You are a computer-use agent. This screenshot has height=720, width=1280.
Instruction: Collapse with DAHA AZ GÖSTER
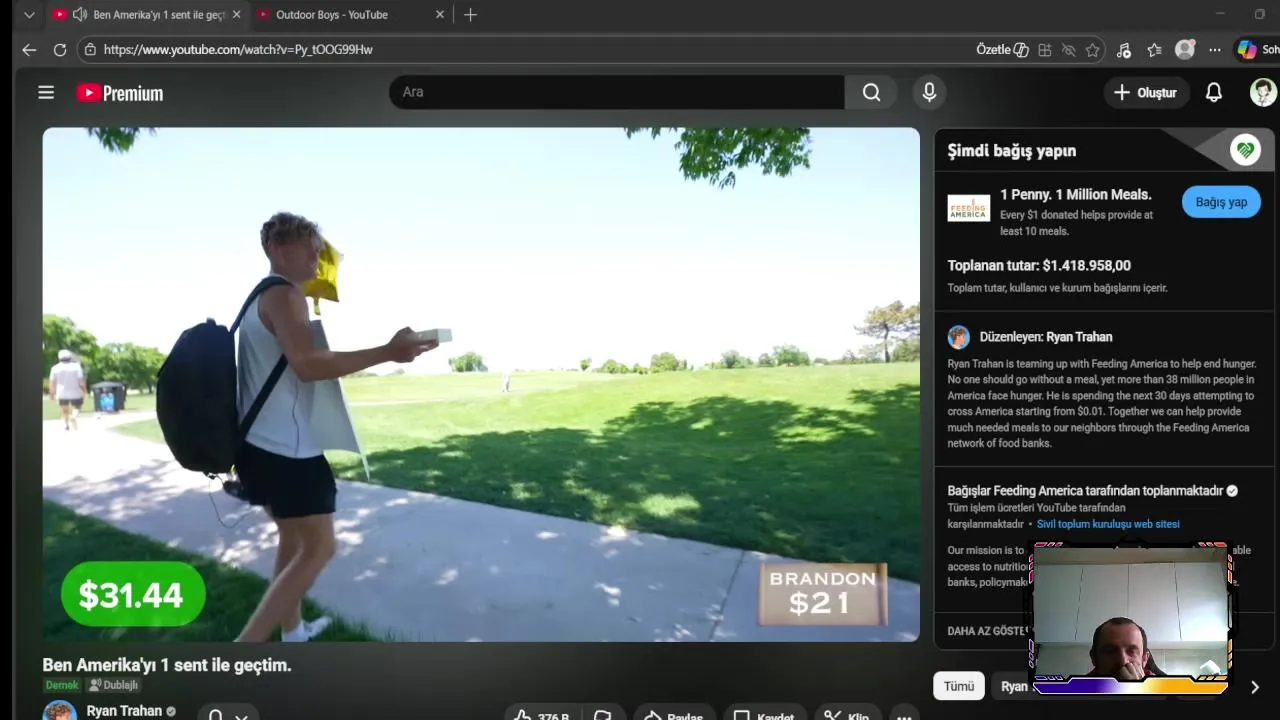click(988, 631)
